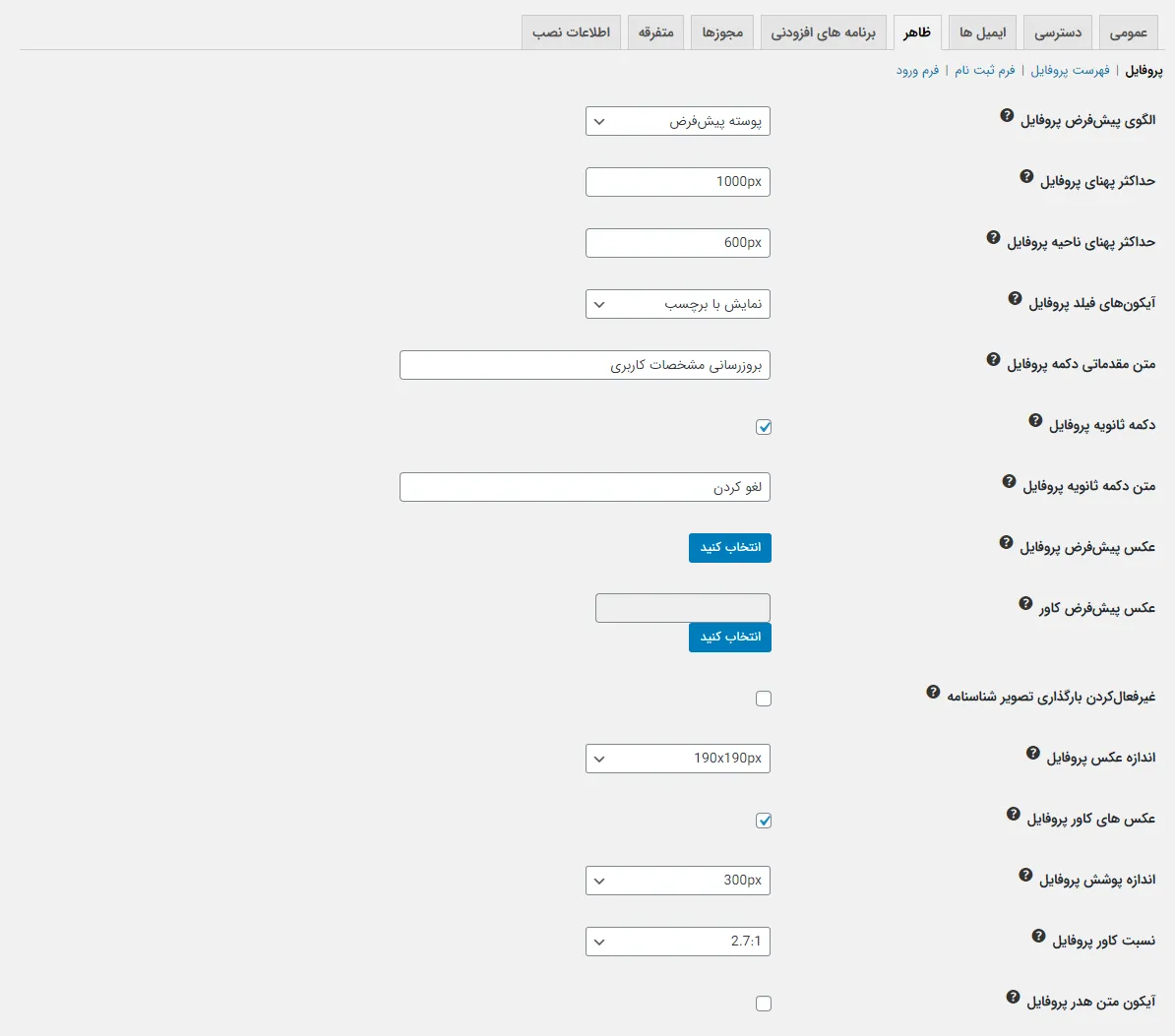Click the حداکثر پهنای ناحیه پروفایل input field
Screen dimensions: 1175x1036
677,243
